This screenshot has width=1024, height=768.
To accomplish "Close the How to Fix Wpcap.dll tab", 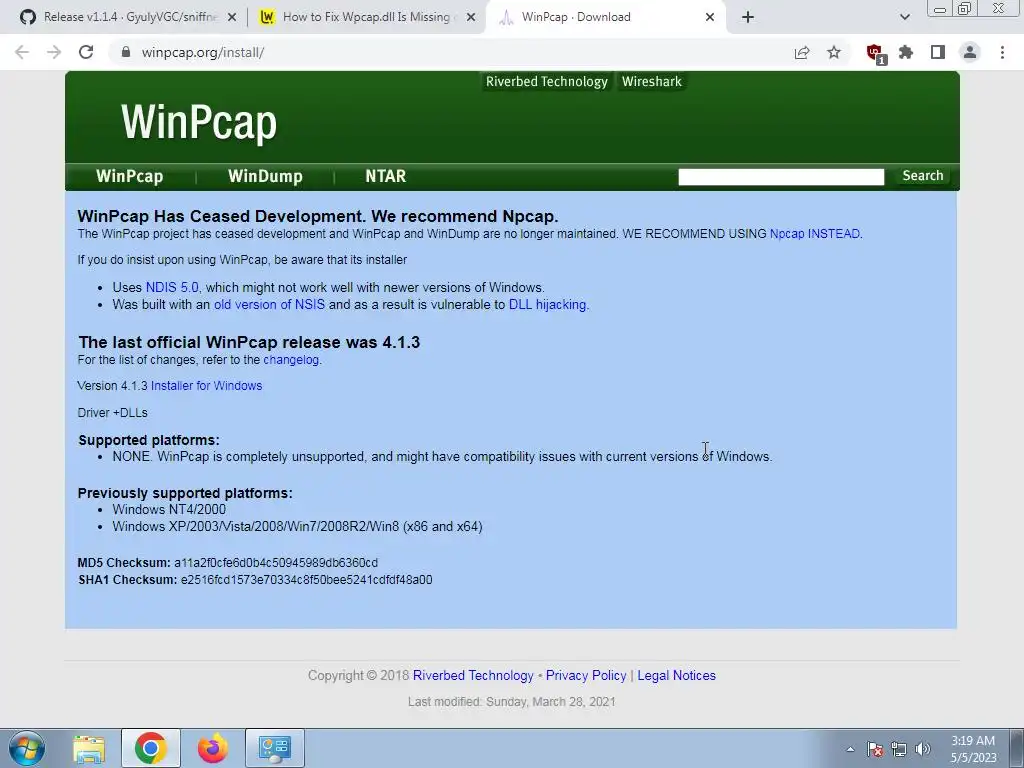I will (x=471, y=18).
